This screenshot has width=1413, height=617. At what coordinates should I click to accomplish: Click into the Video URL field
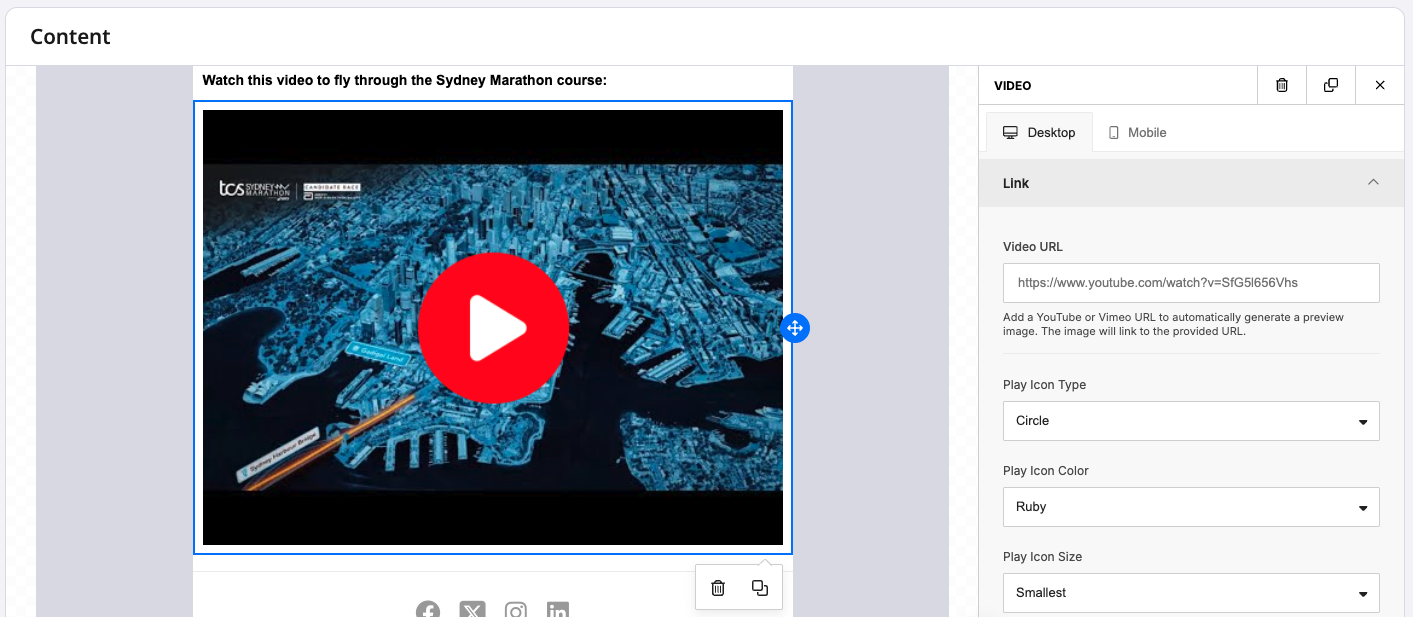pyautogui.click(x=1190, y=283)
